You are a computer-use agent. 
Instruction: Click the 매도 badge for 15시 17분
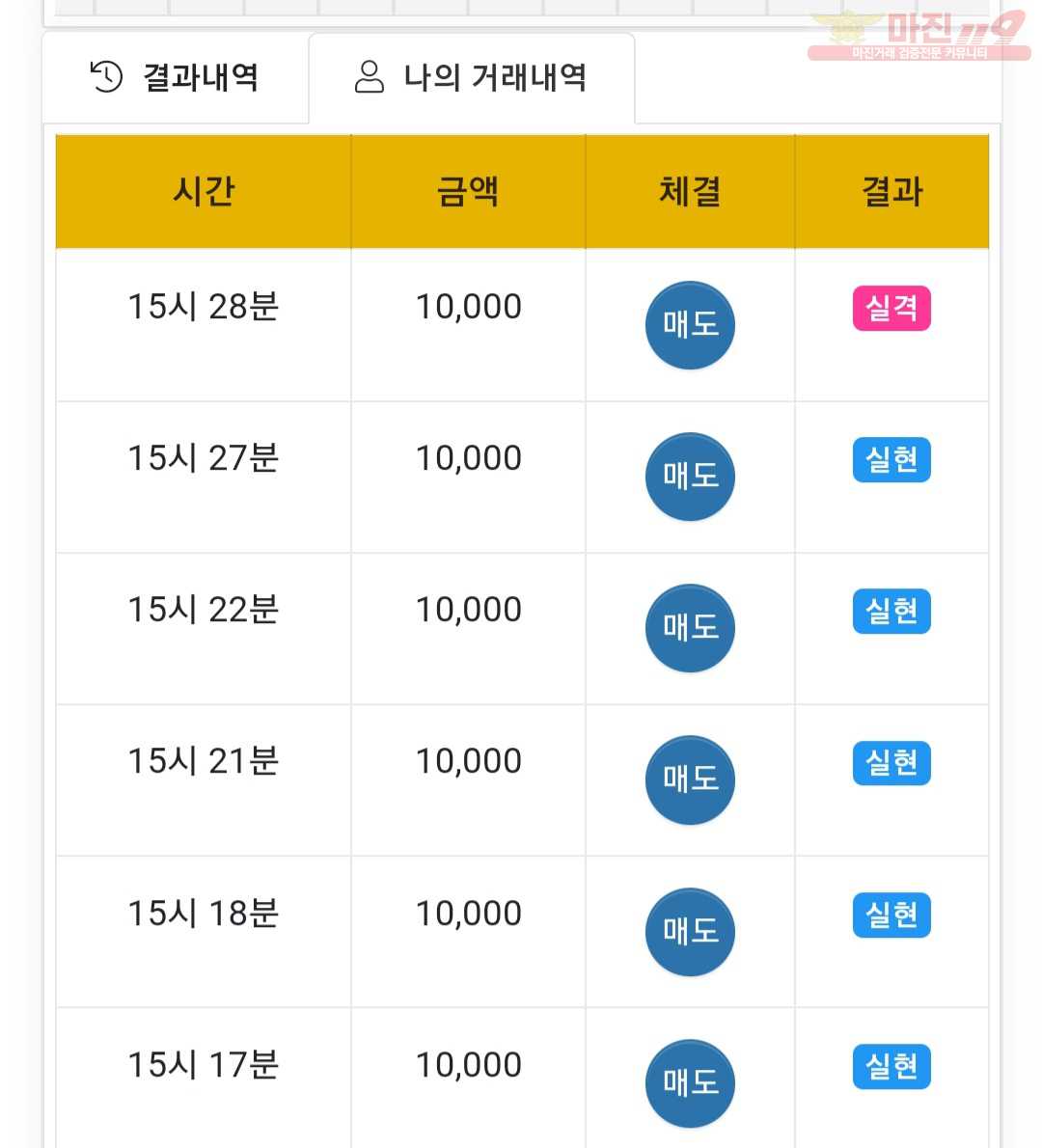[x=690, y=1083]
